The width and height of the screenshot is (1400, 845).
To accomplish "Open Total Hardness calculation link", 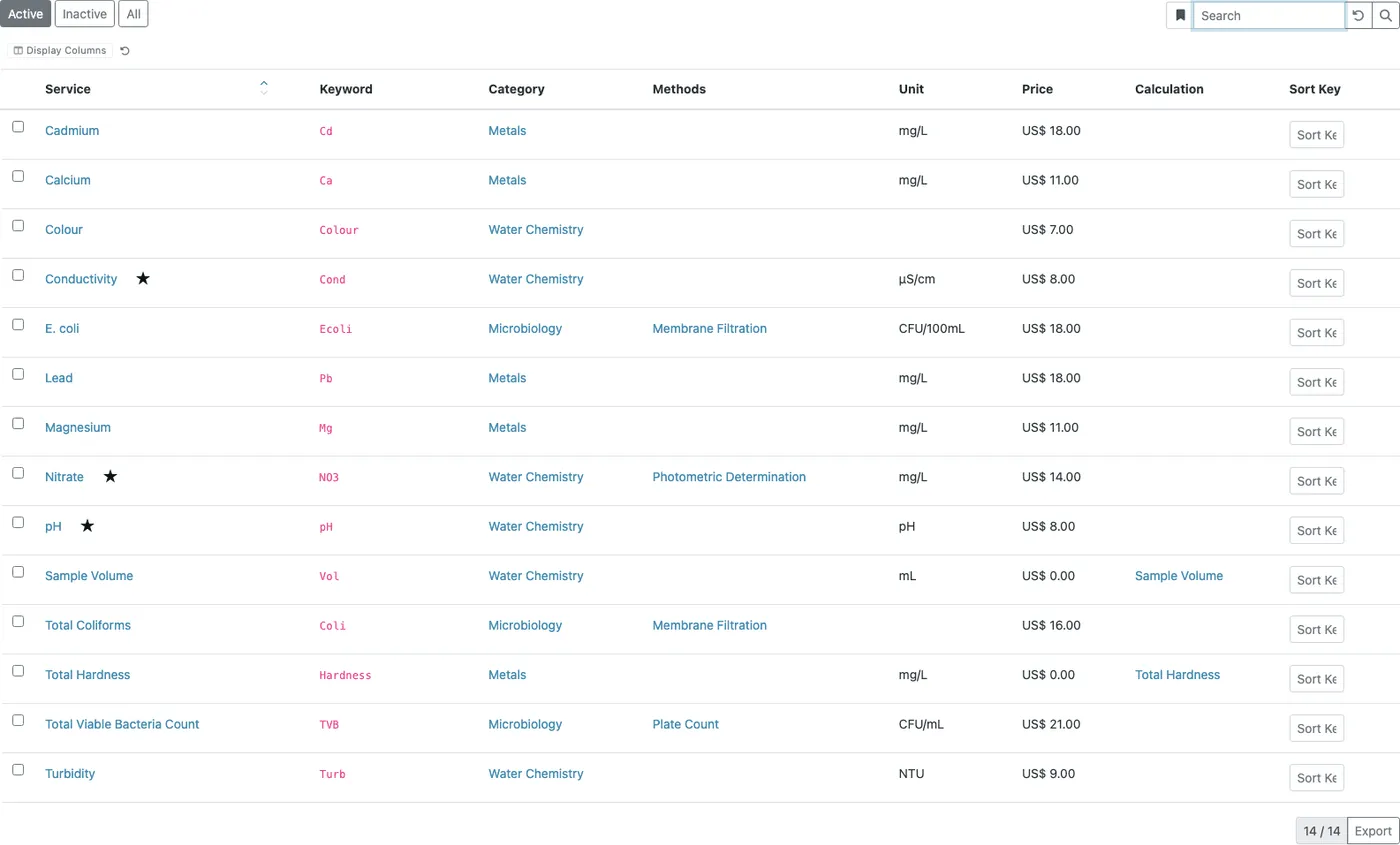I will pos(1177,675).
